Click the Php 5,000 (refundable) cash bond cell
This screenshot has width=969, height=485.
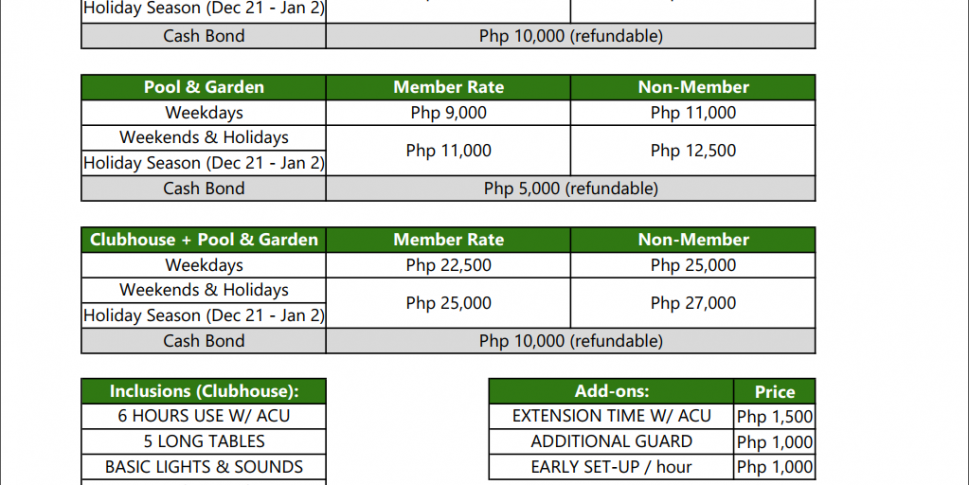(x=570, y=188)
